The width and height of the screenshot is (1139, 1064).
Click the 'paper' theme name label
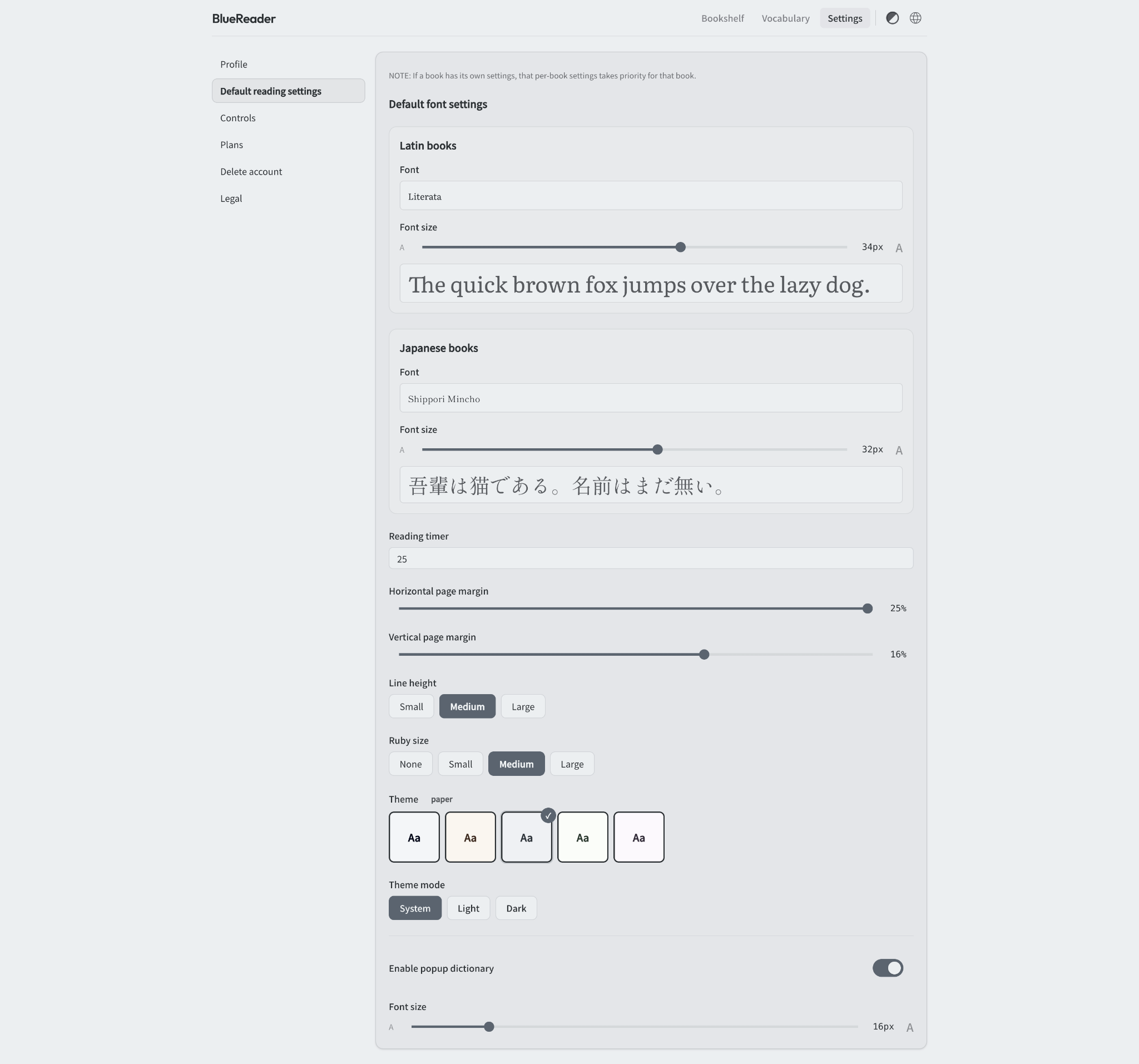point(442,799)
